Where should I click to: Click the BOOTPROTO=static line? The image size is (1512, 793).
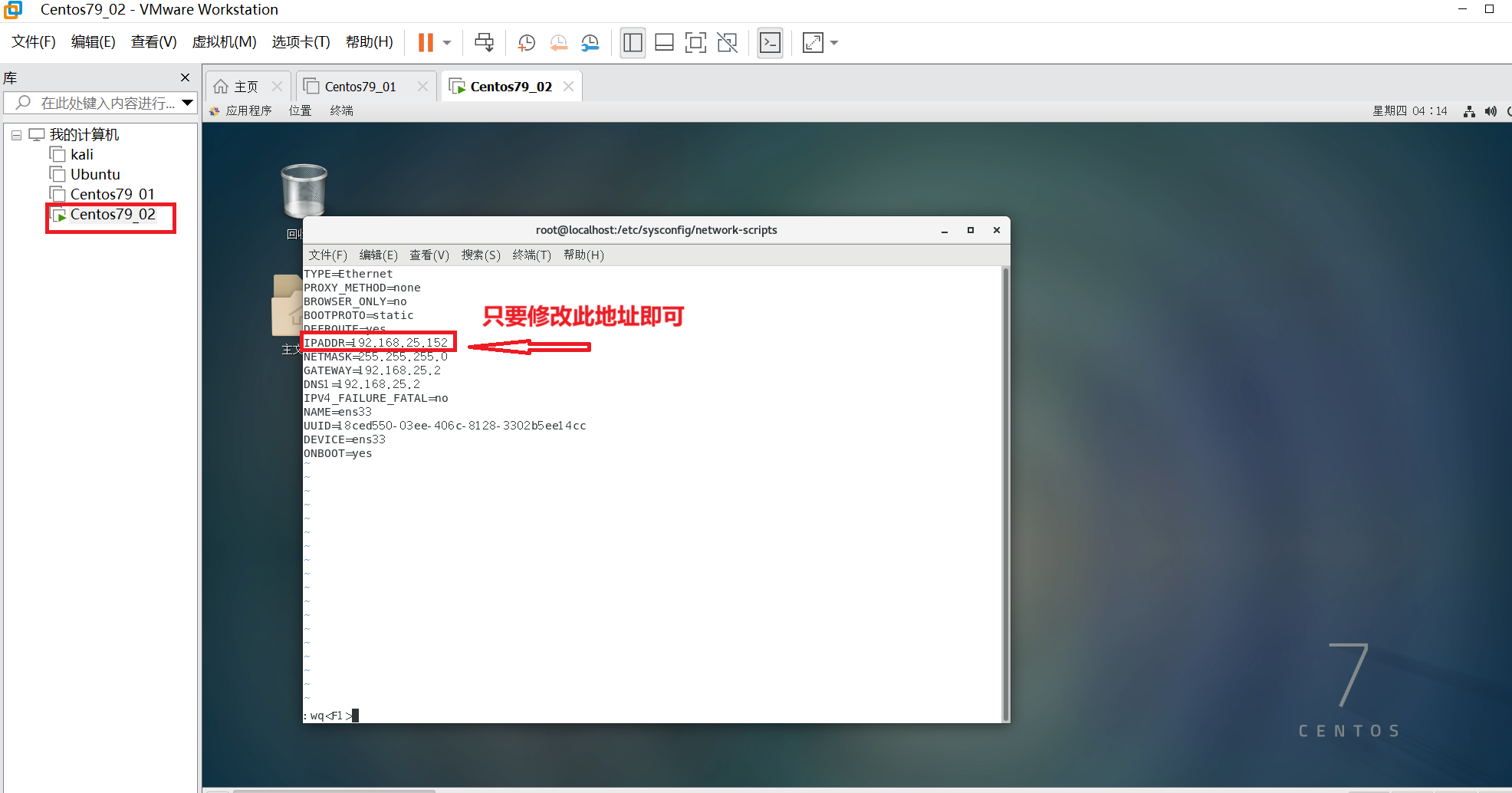click(x=358, y=315)
